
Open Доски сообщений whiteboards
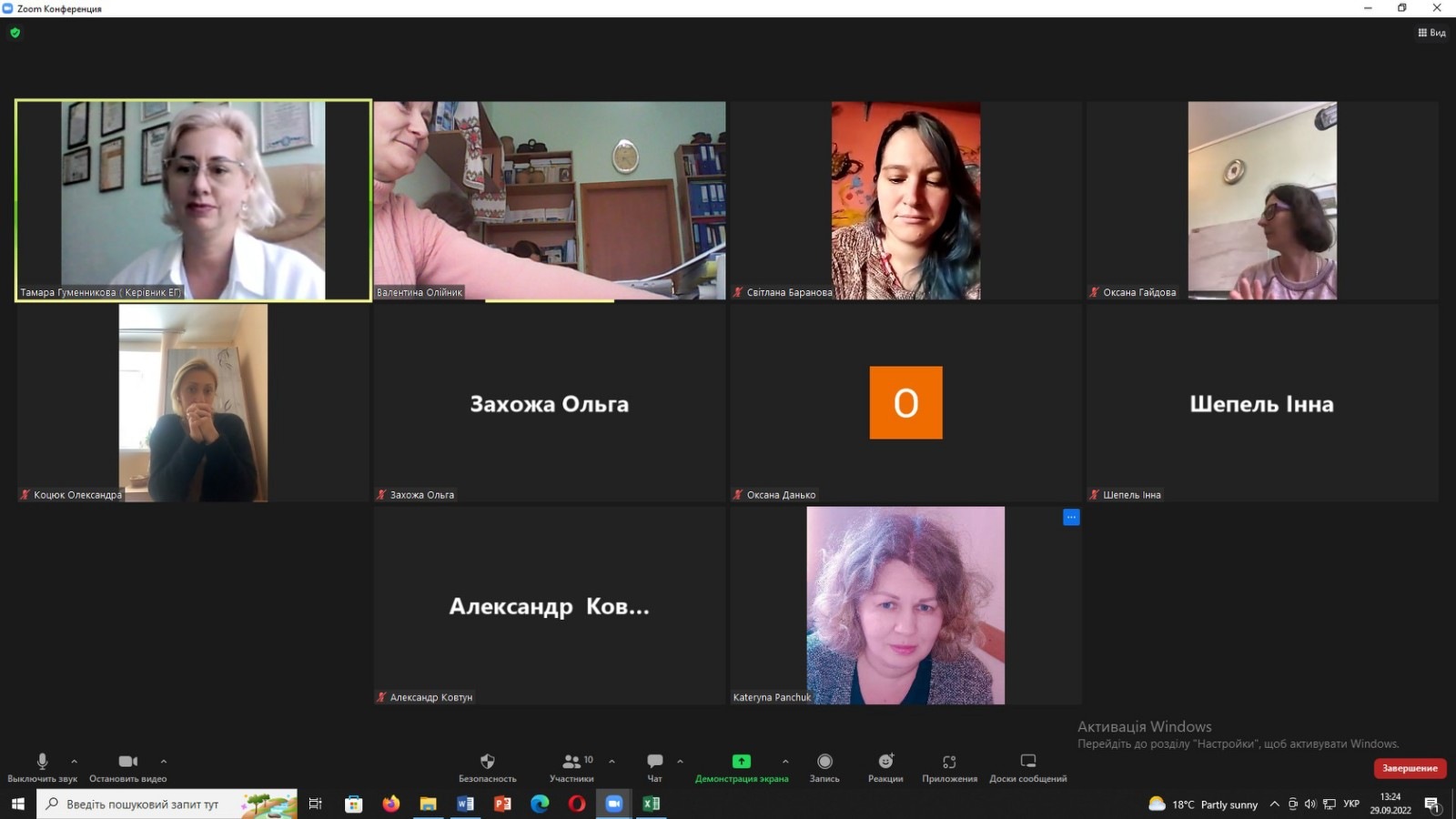[1028, 767]
